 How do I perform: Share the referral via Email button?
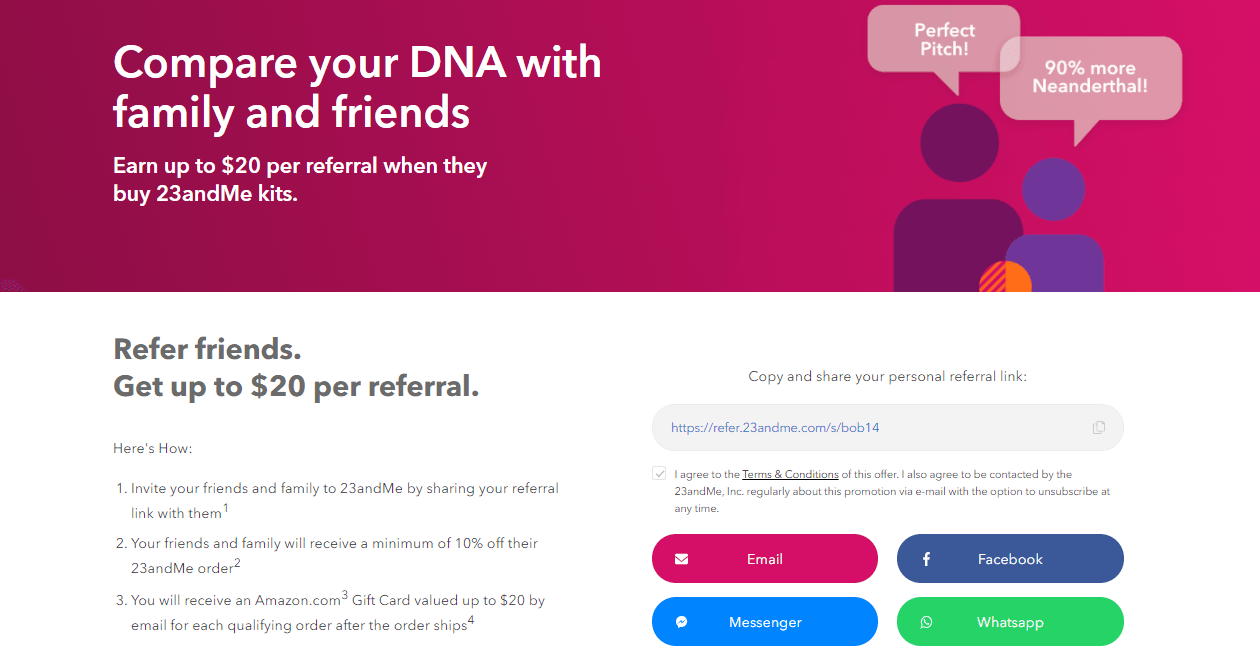[x=765, y=559]
